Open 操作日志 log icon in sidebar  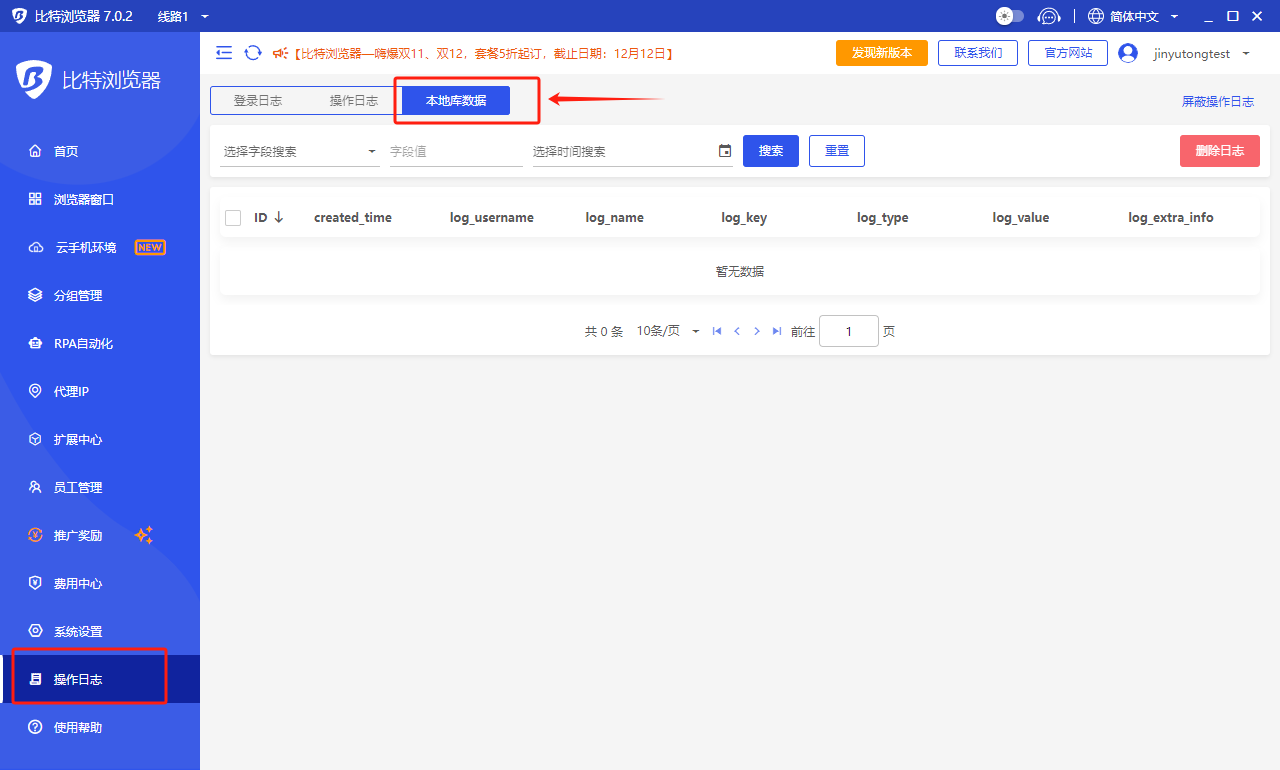[36, 679]
